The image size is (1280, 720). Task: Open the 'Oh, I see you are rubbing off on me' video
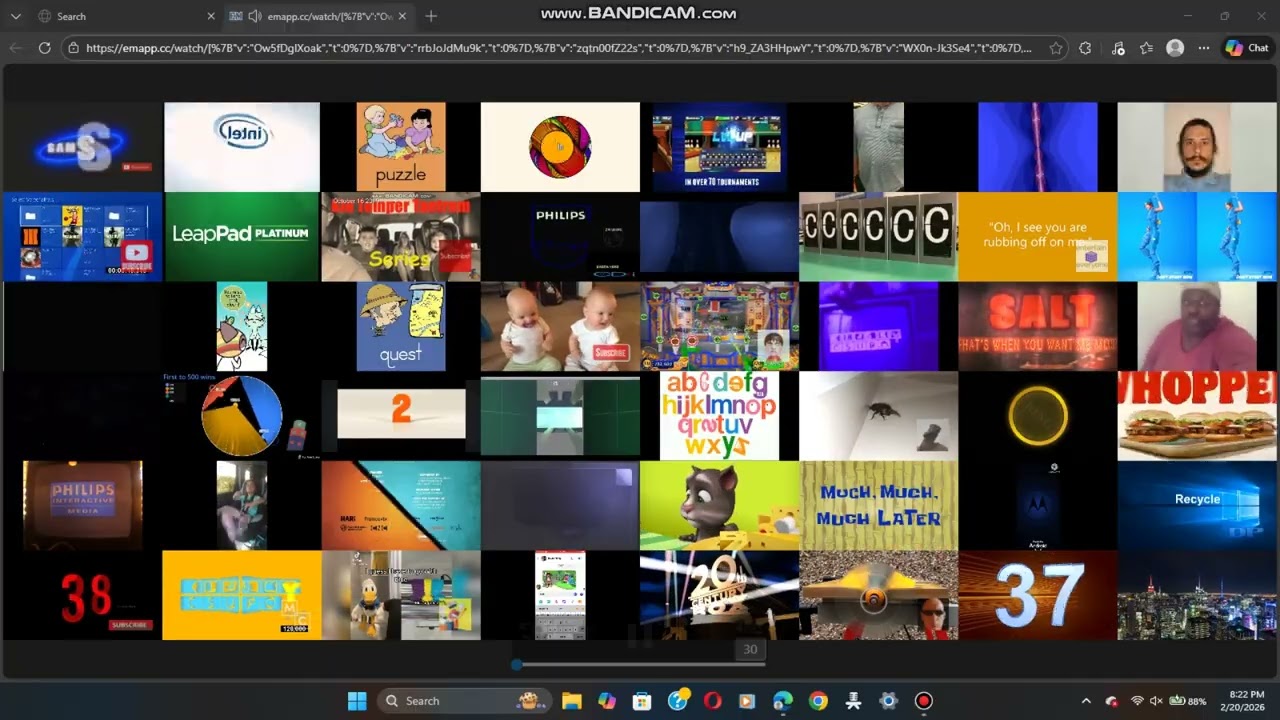1038,236
